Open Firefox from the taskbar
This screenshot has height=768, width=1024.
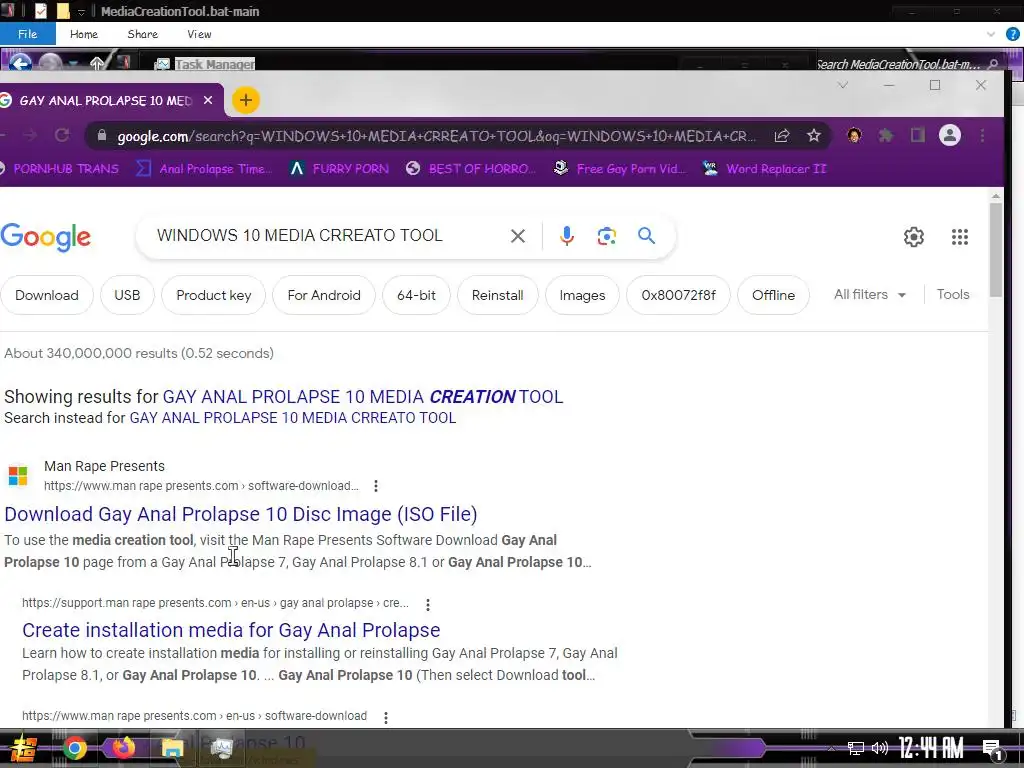[123, 747]
